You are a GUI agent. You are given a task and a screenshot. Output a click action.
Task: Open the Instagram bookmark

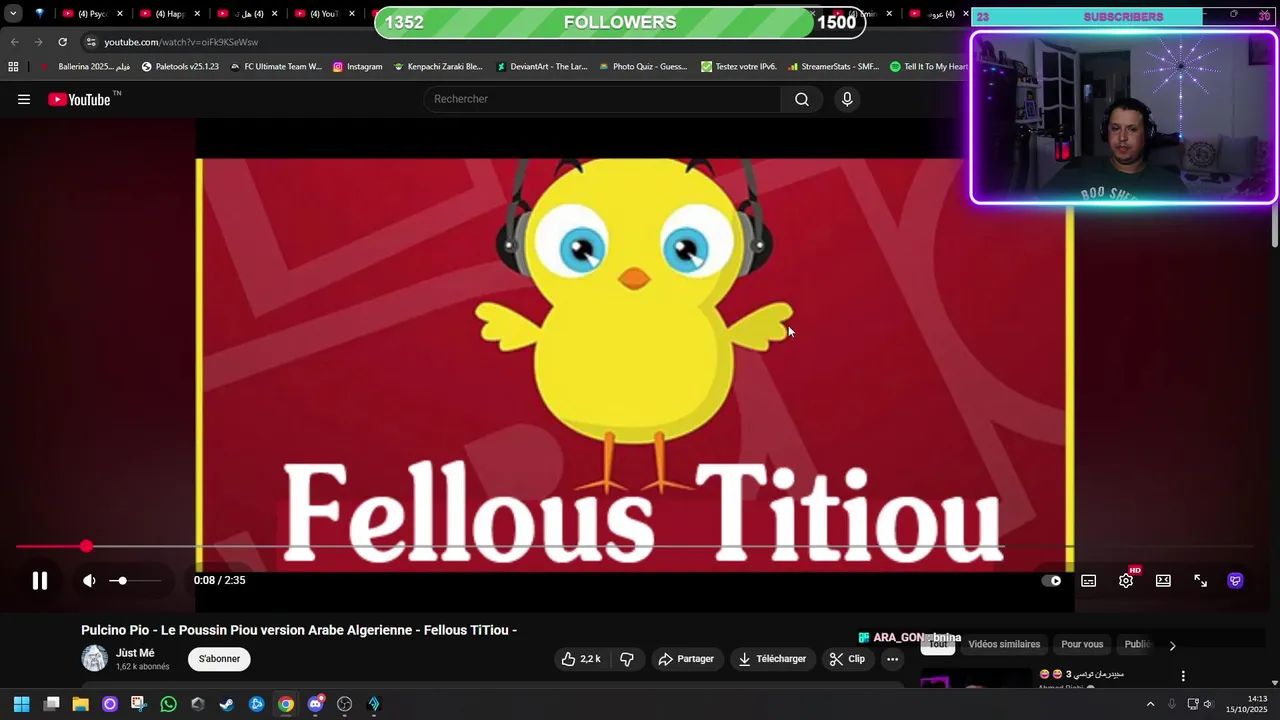(357, 67)
